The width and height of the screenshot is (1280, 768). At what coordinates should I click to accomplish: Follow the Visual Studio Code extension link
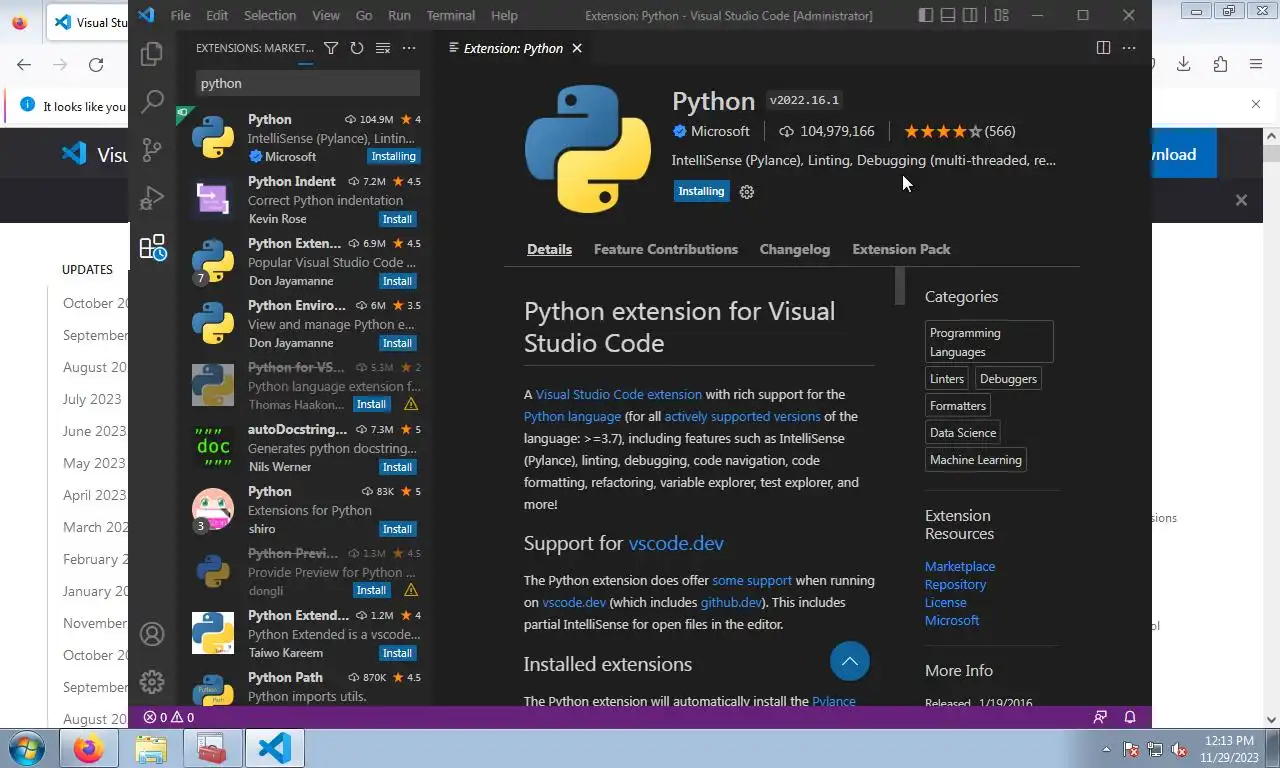pyautogui.click(x=619, y=394)
